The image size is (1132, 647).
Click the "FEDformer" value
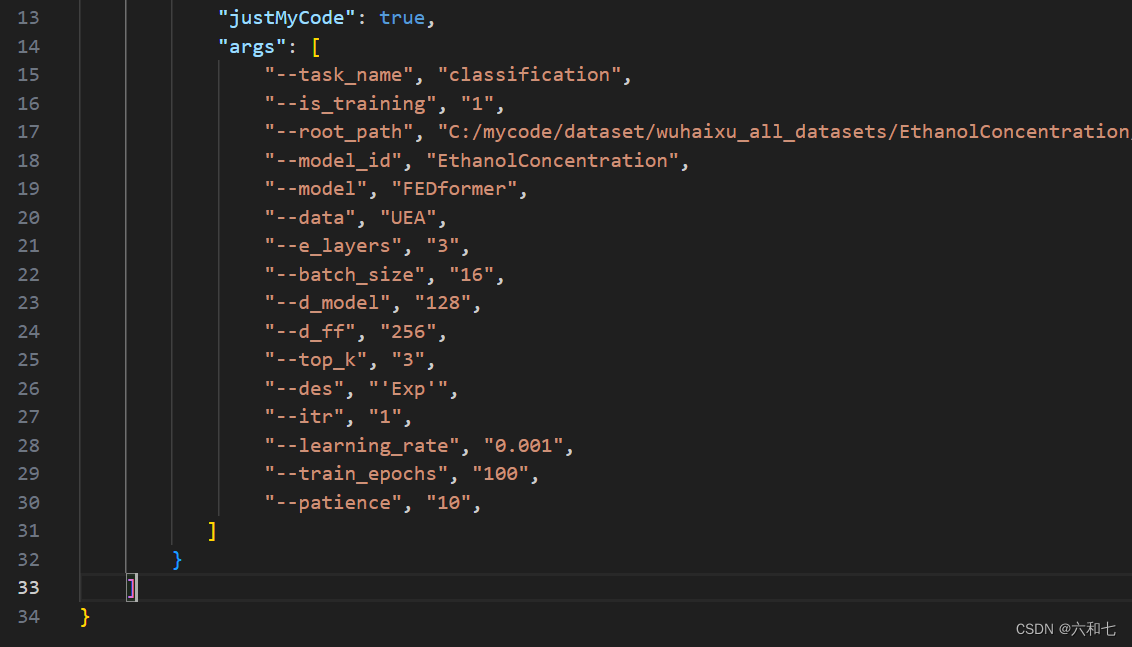coord(454,189)
